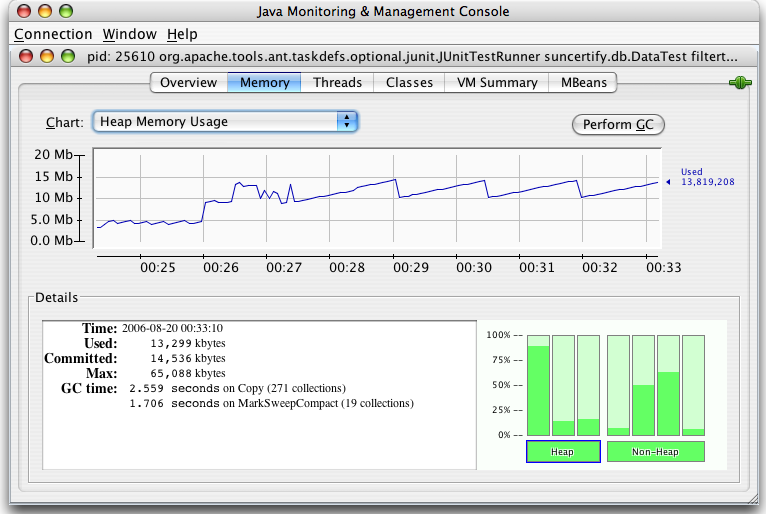Select the Non-Heap memory button
The width and height of the screenshot is (766, 514).
656,451
